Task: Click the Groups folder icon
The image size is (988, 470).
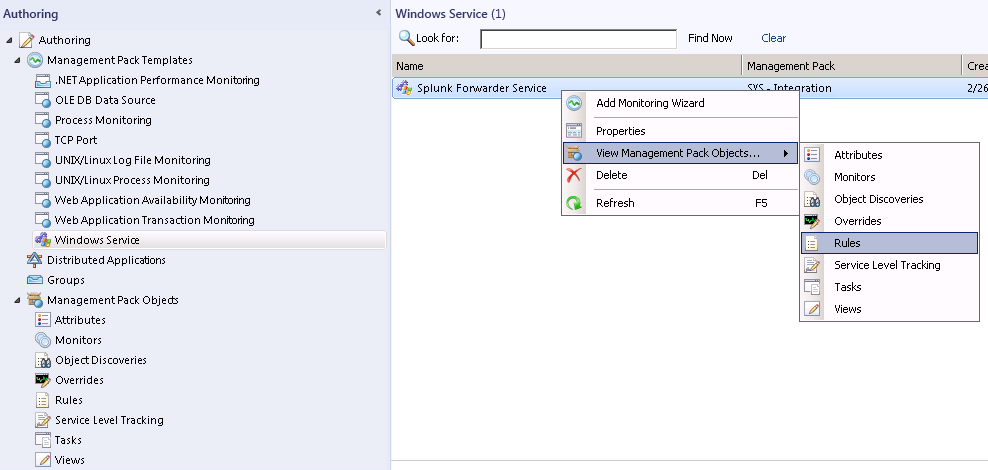Action: pos(35,280)
